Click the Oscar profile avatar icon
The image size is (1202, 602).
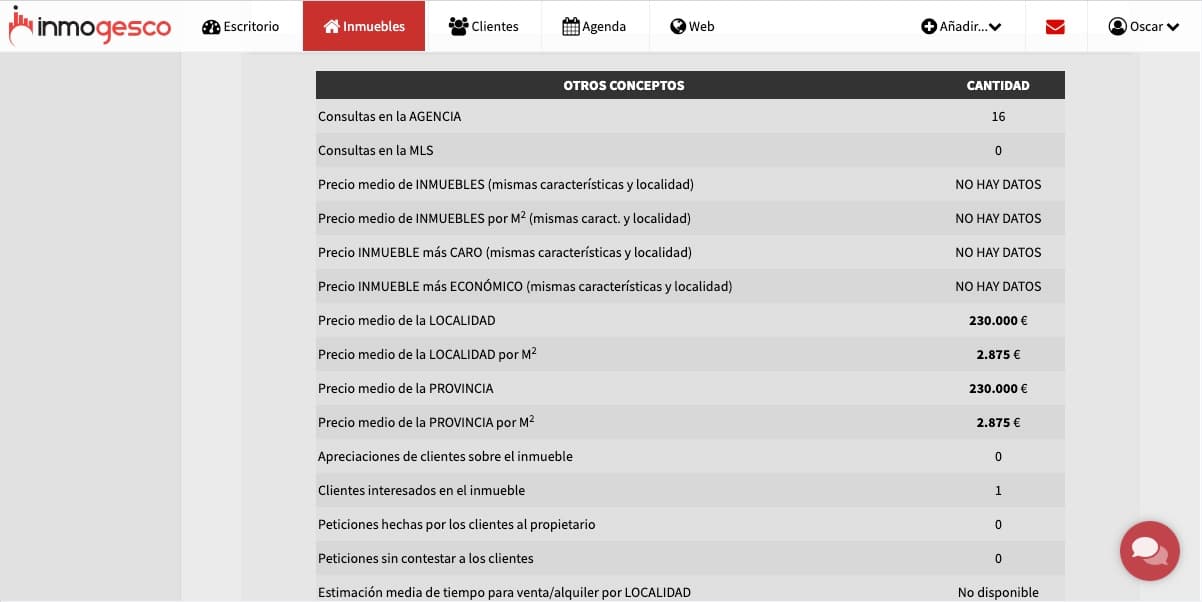pyautogui.click(x=1117, y=26)
